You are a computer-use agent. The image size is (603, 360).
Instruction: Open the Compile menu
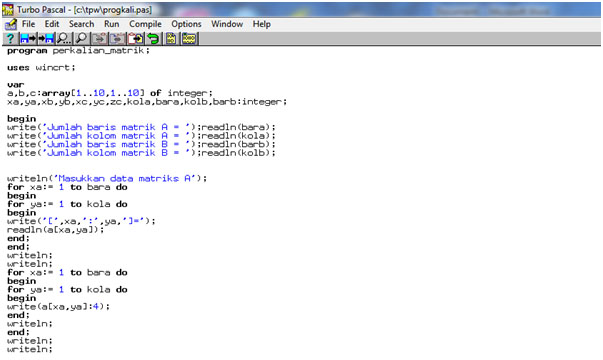145,24
